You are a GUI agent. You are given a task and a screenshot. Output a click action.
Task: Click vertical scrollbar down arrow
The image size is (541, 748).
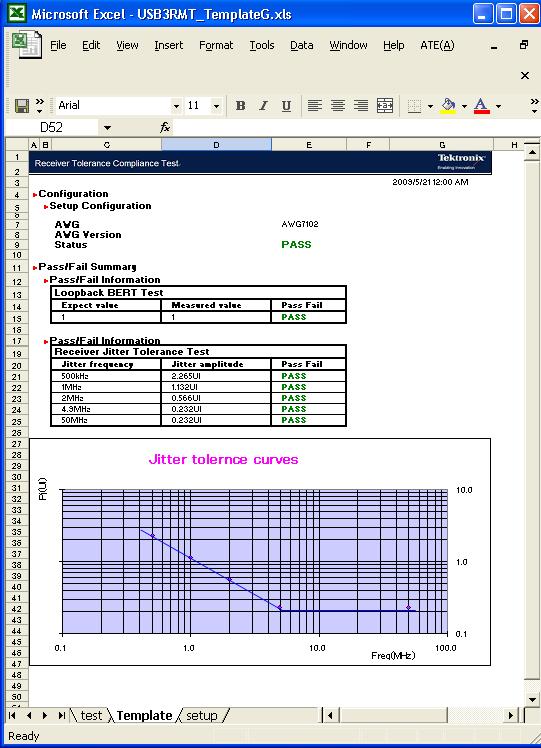tap(533, 700)
